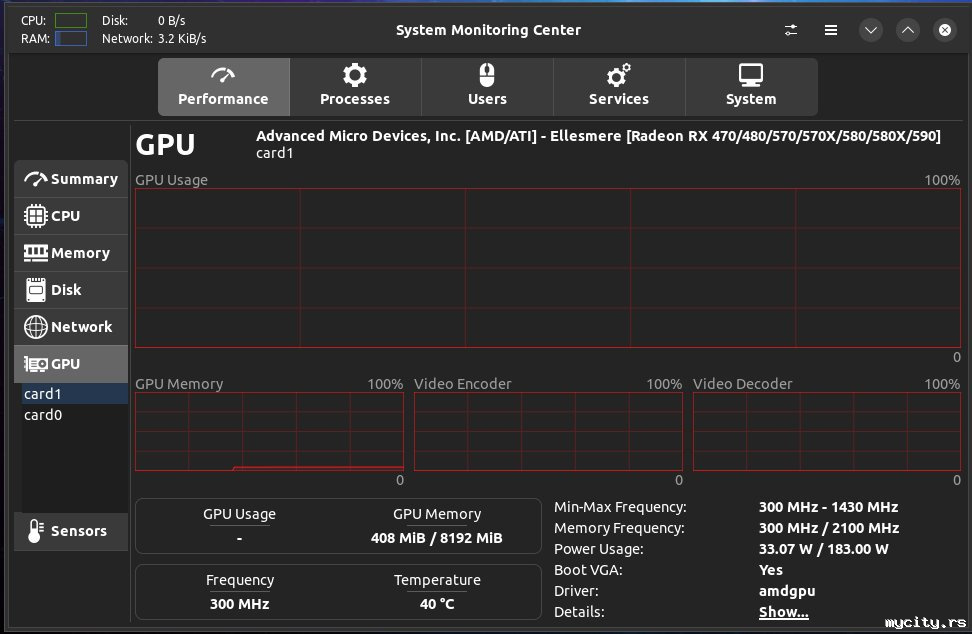Screen dimensions: 972x634
Task: Open the Users tab
Action: (x=487, y=87)
